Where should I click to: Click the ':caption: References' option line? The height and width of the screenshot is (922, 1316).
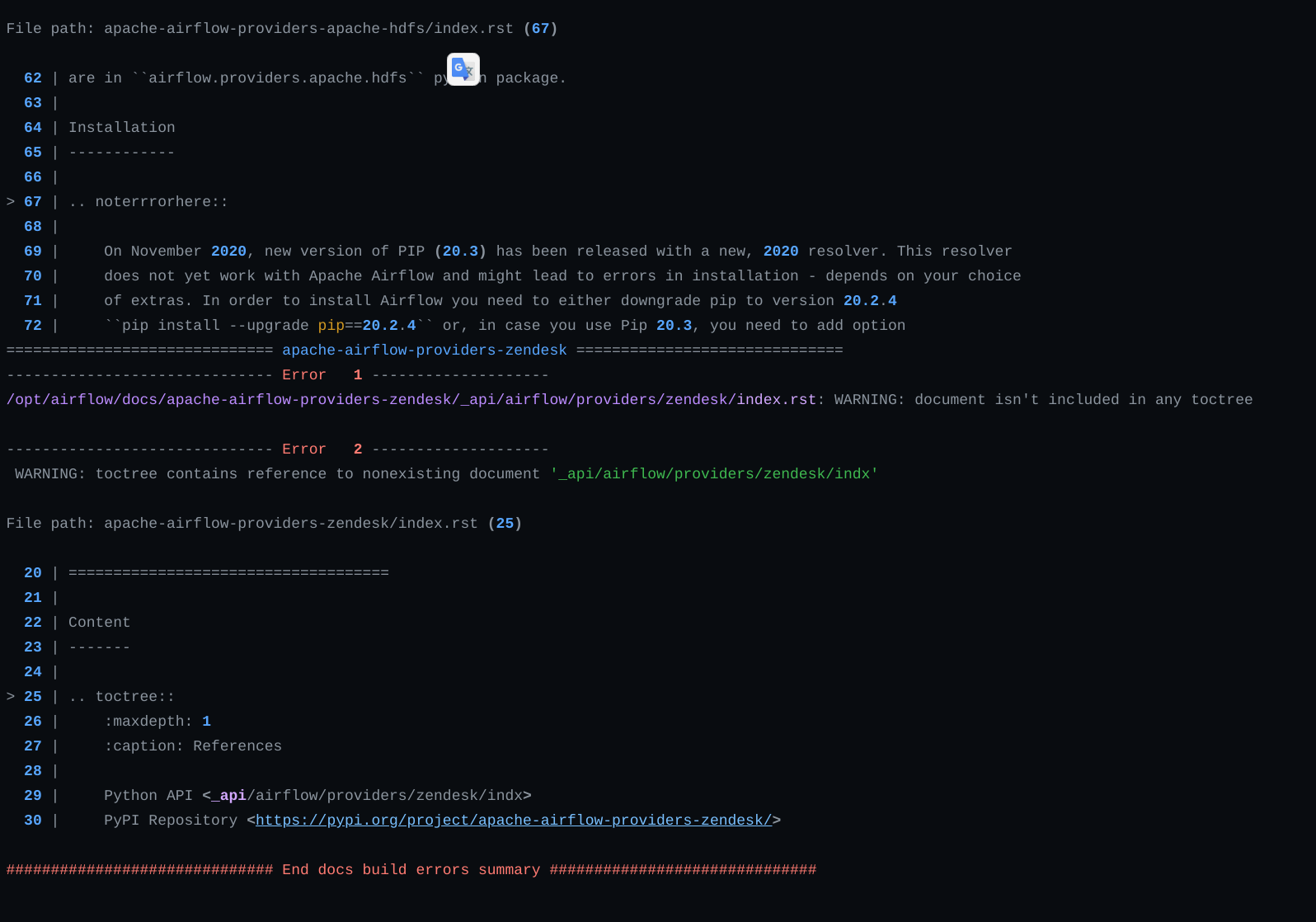193,746
